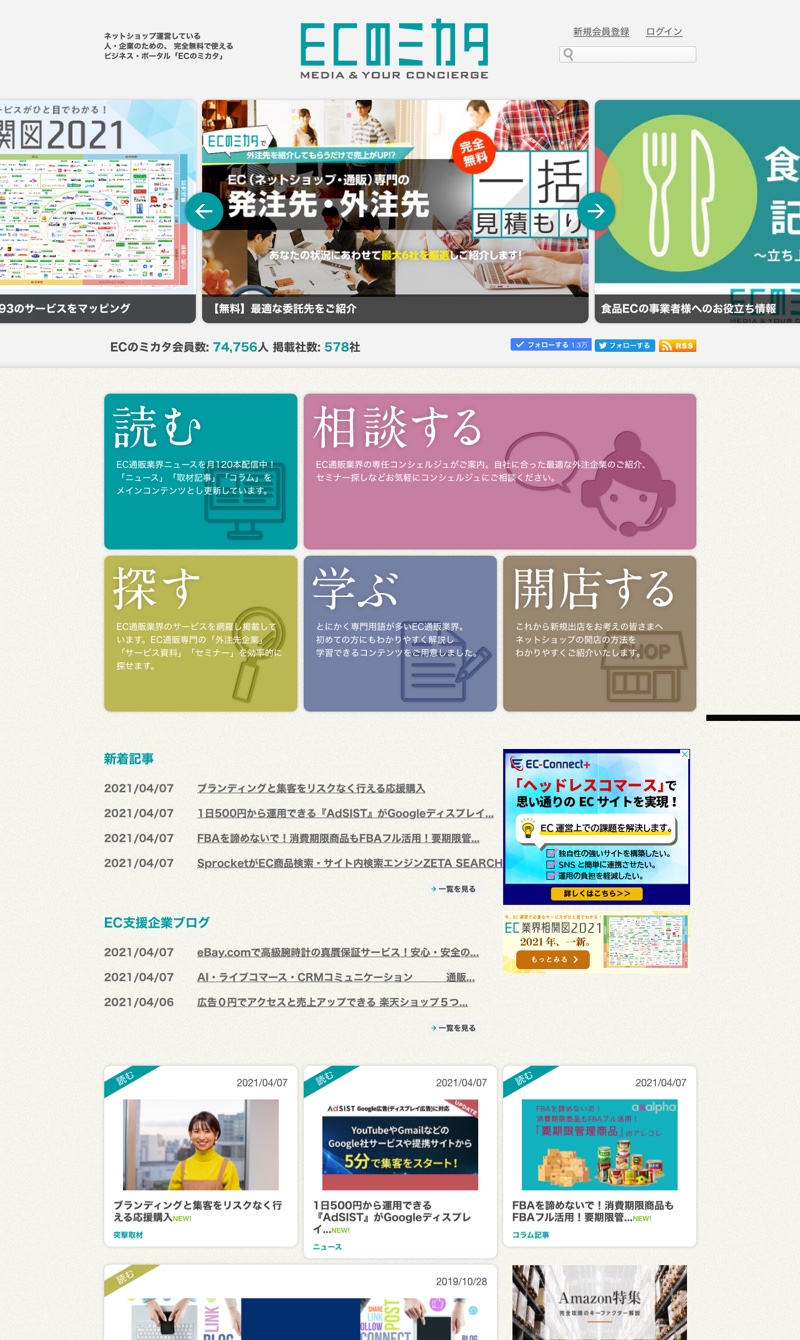The width and height of the screenshot is (800, 1340).
Task: Click ニュース category label on AdSIST card
Action: 327,1247
